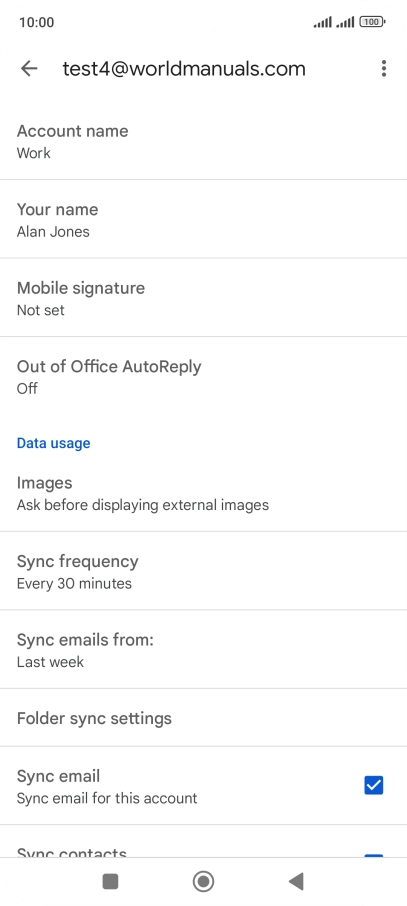The image size is (407, 906).
Task: Tap the Android back triangle button
Action: click(296, 881)
